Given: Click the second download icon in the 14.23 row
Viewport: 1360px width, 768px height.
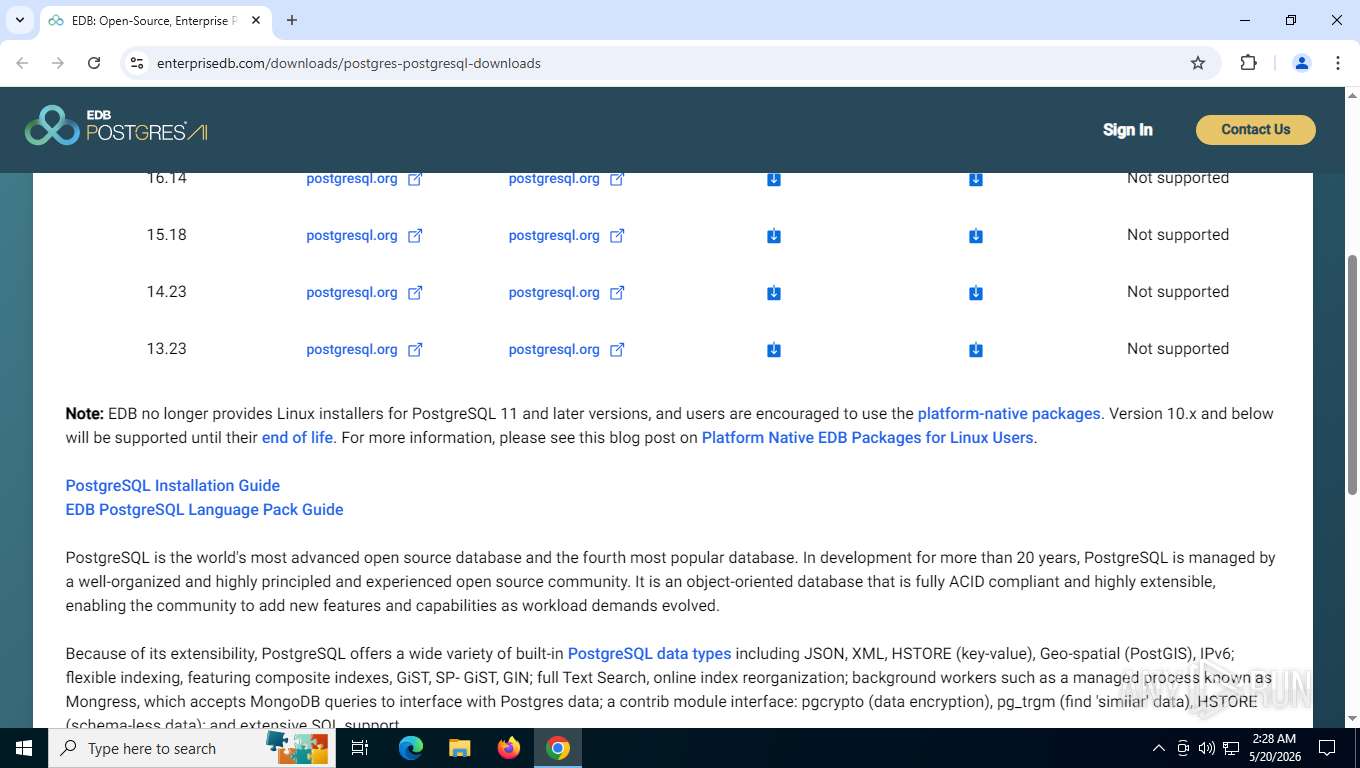Looking at the screenshot, I should (976, 293).
